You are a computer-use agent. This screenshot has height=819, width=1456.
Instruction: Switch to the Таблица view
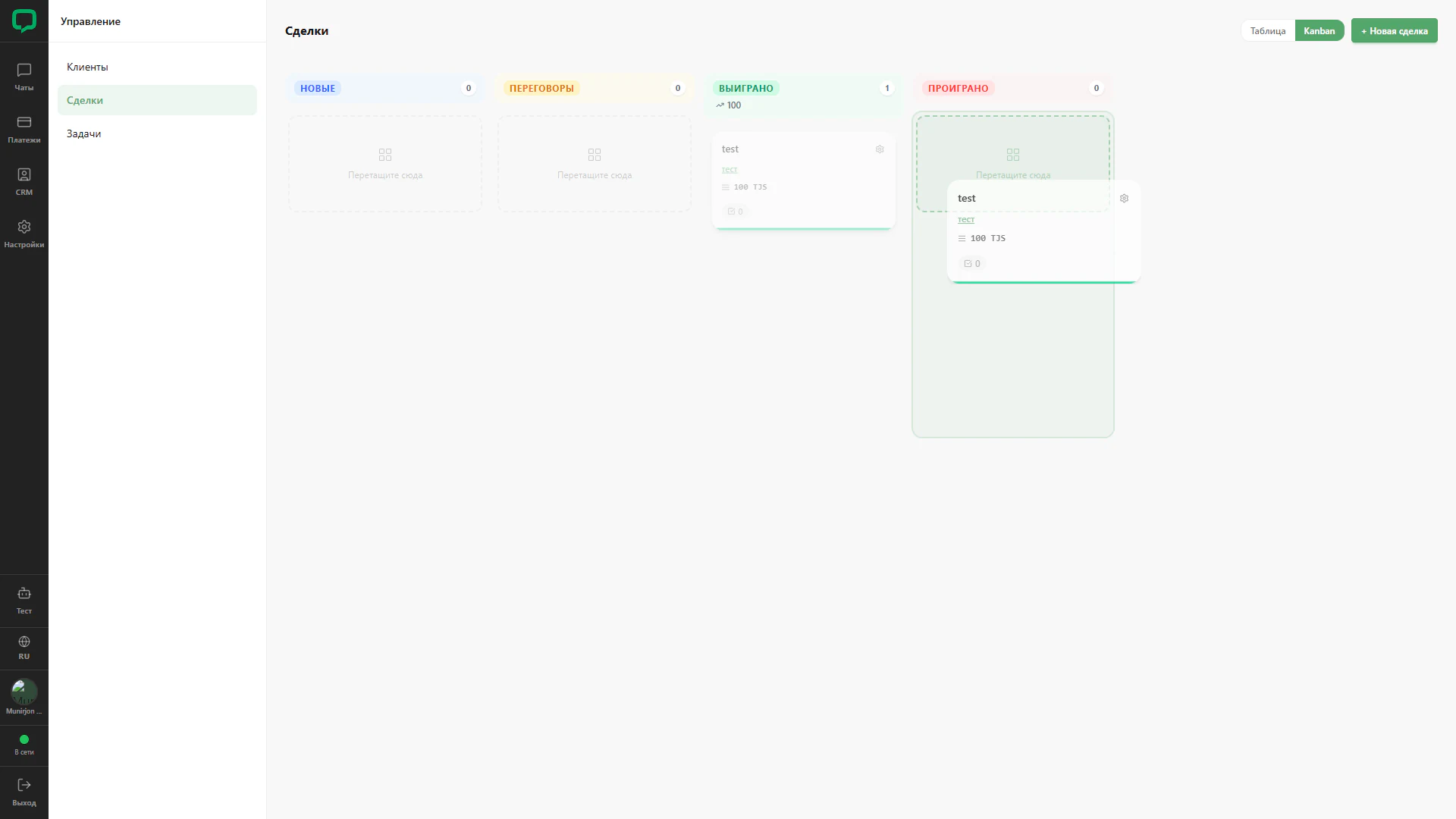[1268, 30]
